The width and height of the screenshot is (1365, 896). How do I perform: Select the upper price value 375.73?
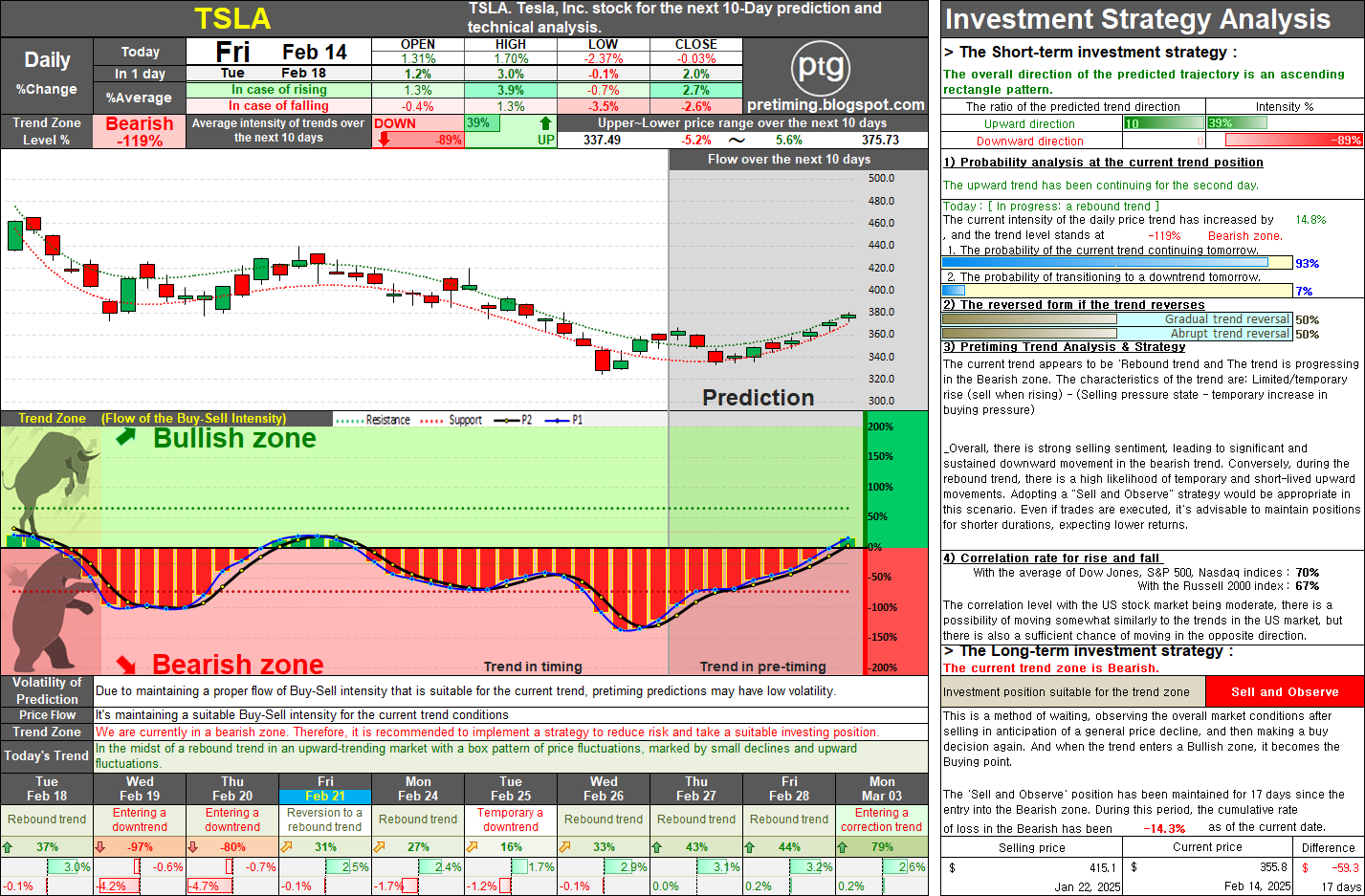(880, 140)
